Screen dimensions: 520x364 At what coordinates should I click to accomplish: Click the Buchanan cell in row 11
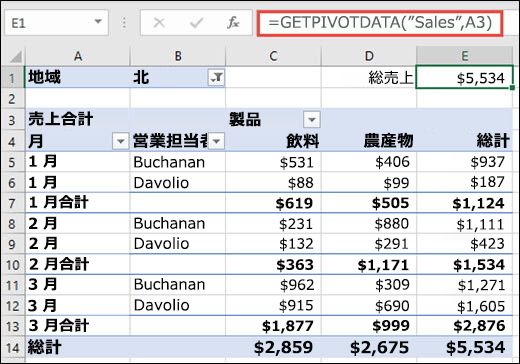pyautogui.click(x=178, y=285)
